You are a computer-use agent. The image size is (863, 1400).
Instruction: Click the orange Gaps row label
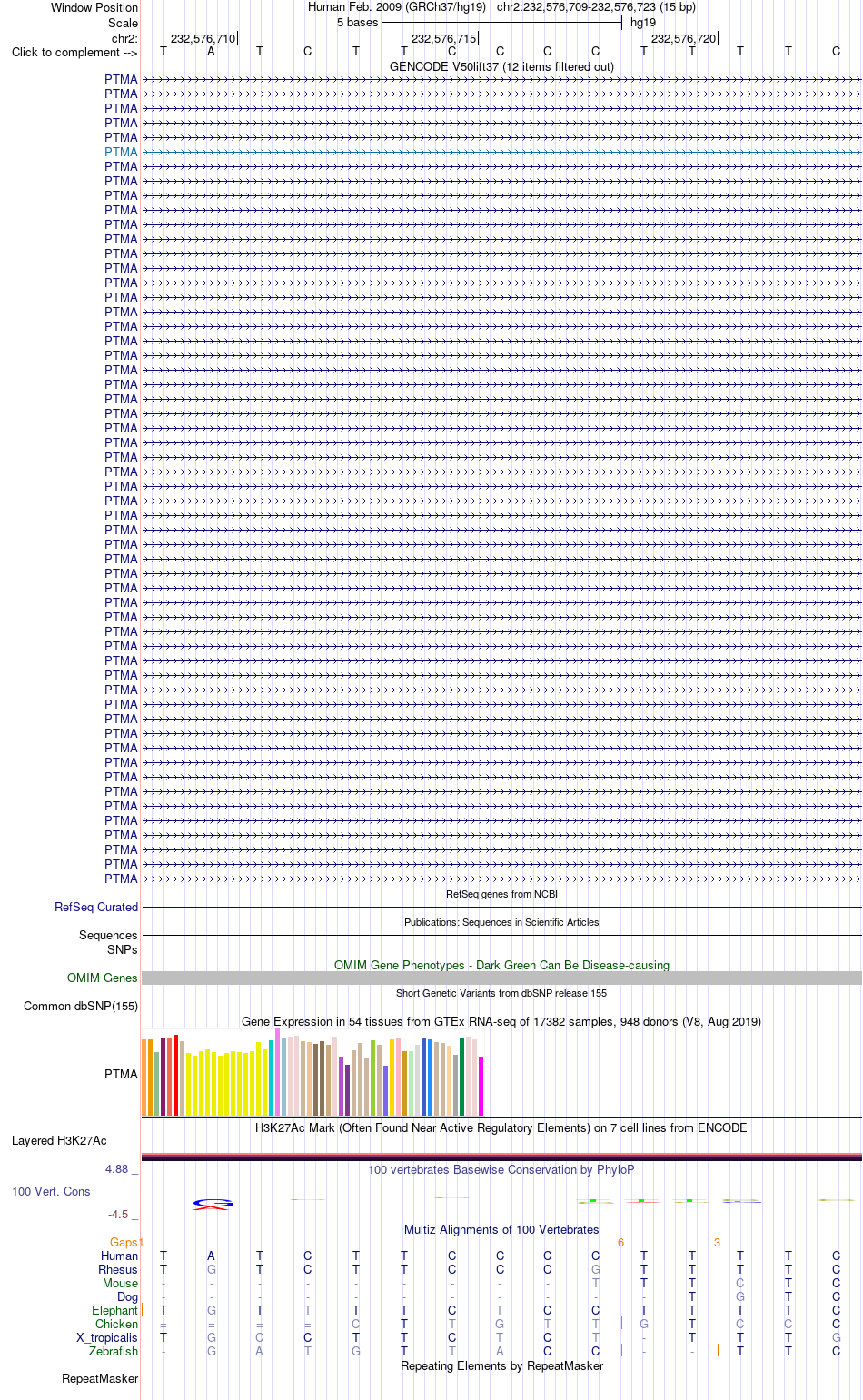tap(124, 1242)
